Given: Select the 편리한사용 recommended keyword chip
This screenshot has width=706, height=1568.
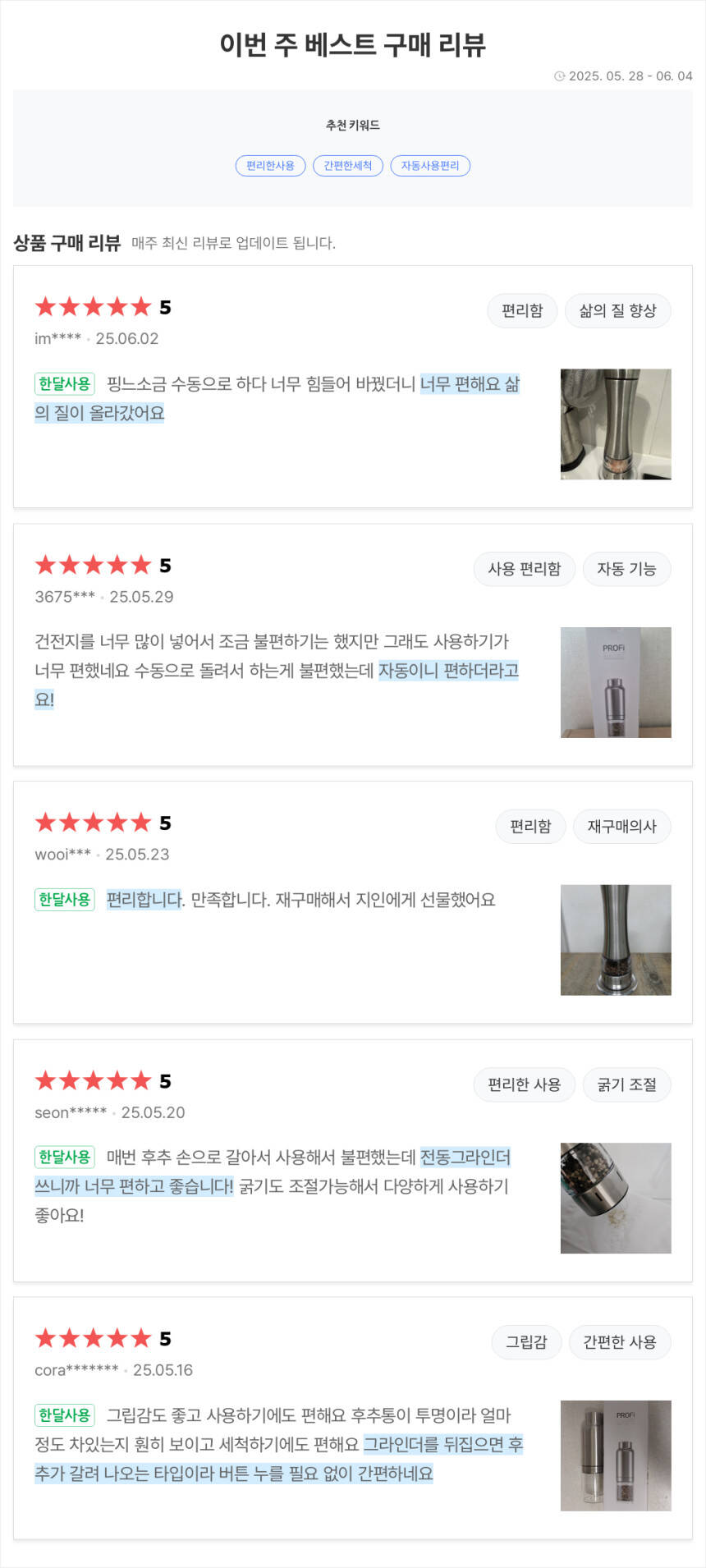Looking at the screenshot, I should tap(270, 166).
